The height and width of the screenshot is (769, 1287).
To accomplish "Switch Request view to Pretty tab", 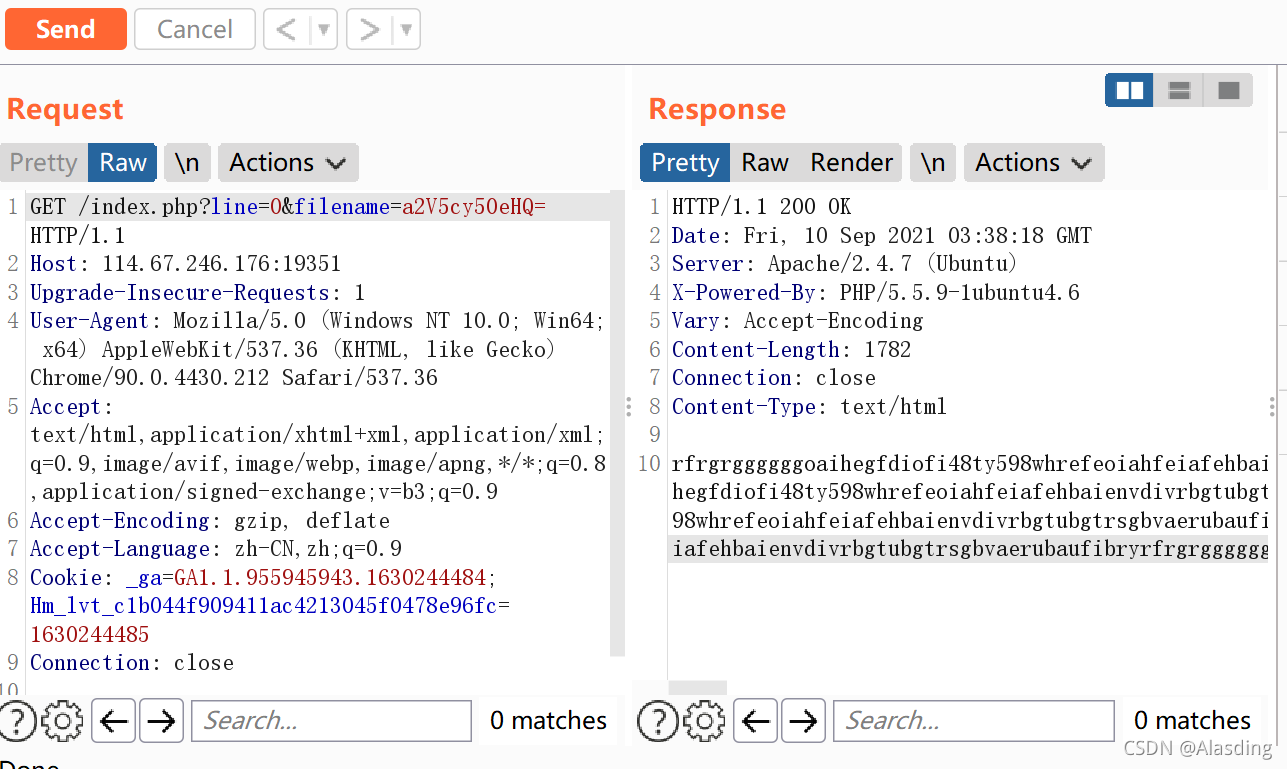I will click(x=44, y=162).
